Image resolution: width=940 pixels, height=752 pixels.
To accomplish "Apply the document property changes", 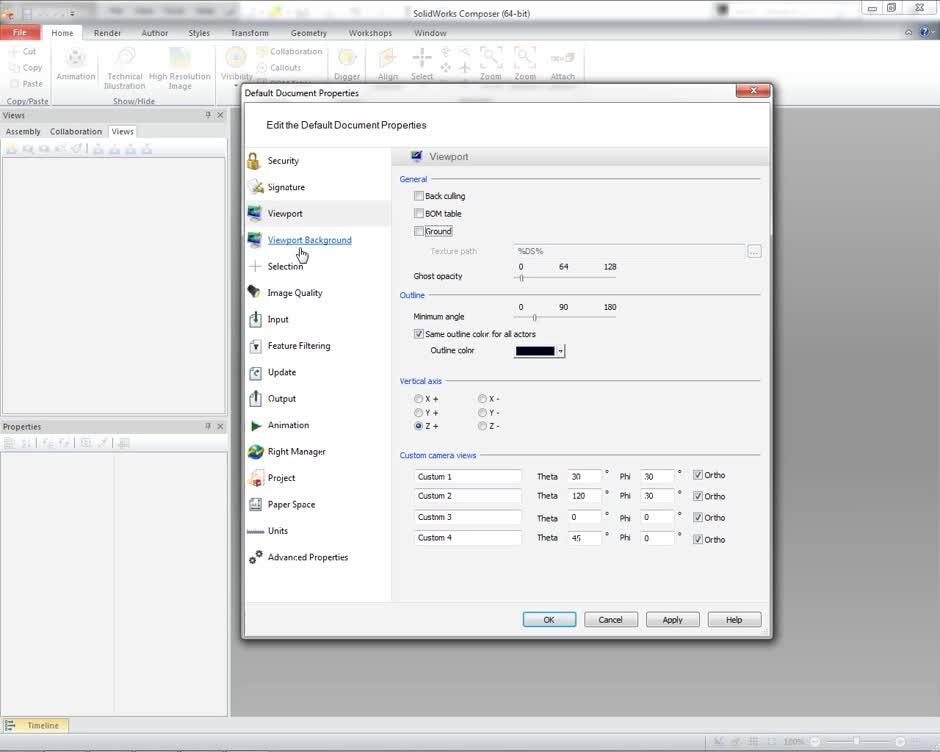I will pyautogui.click(x=672, y=619).
